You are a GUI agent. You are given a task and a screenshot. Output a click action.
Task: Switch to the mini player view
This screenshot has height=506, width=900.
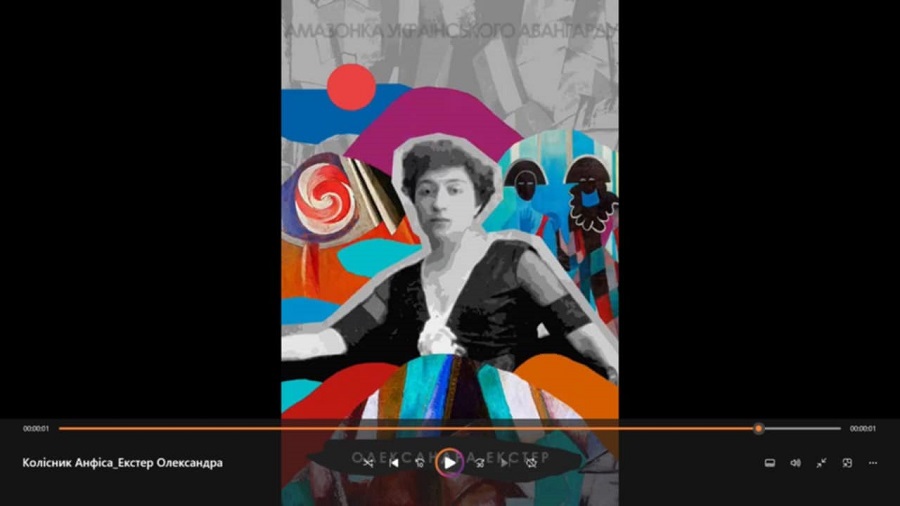coord(847,462)
